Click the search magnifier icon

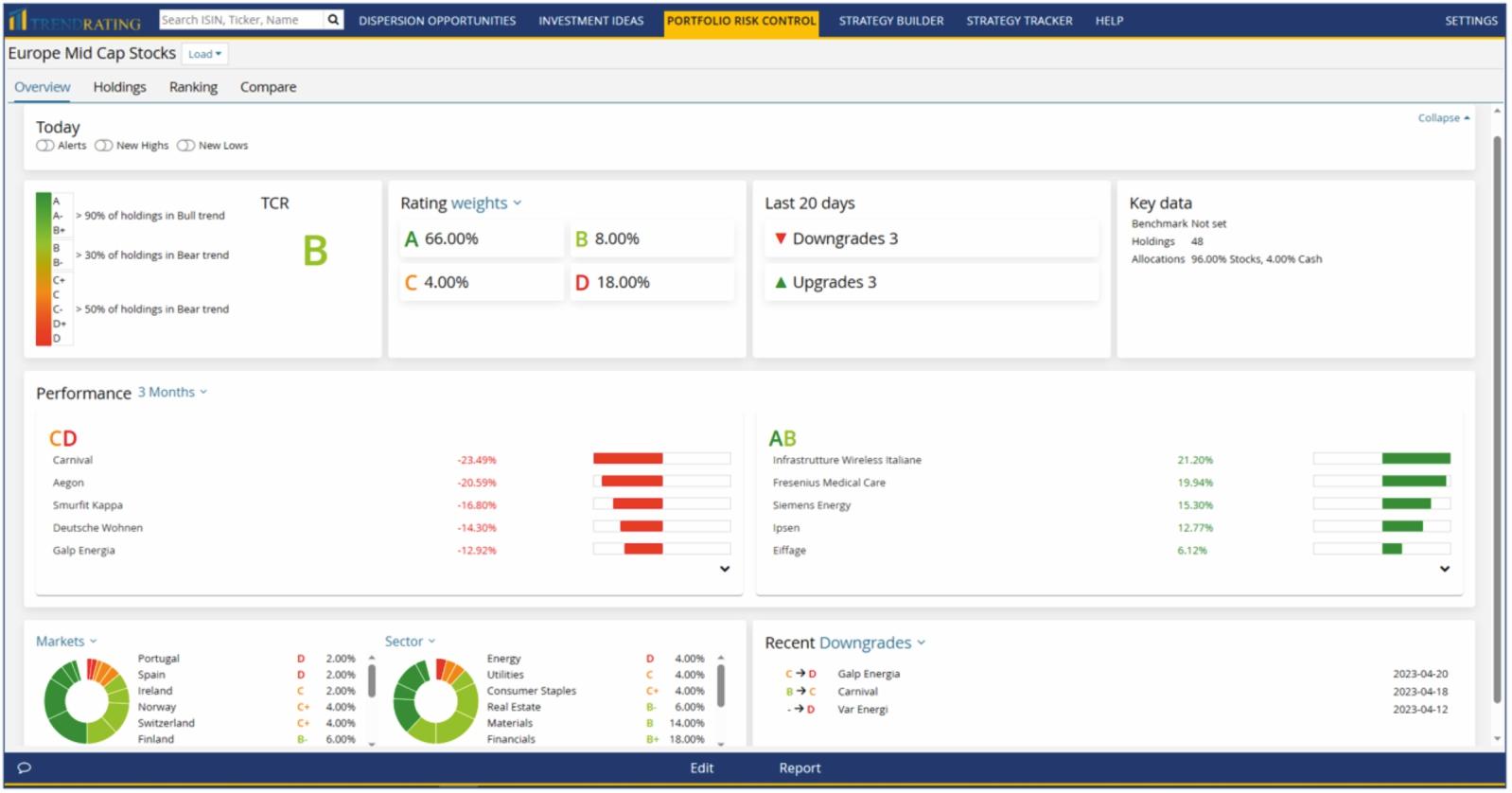333,20
